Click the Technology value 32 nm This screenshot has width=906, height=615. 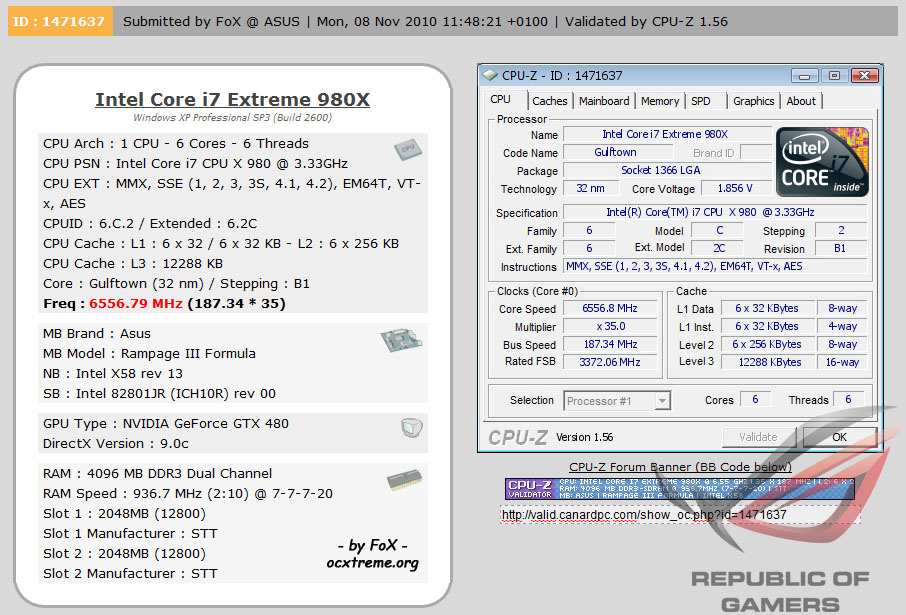pyautogui.click(x=591, y=188)
